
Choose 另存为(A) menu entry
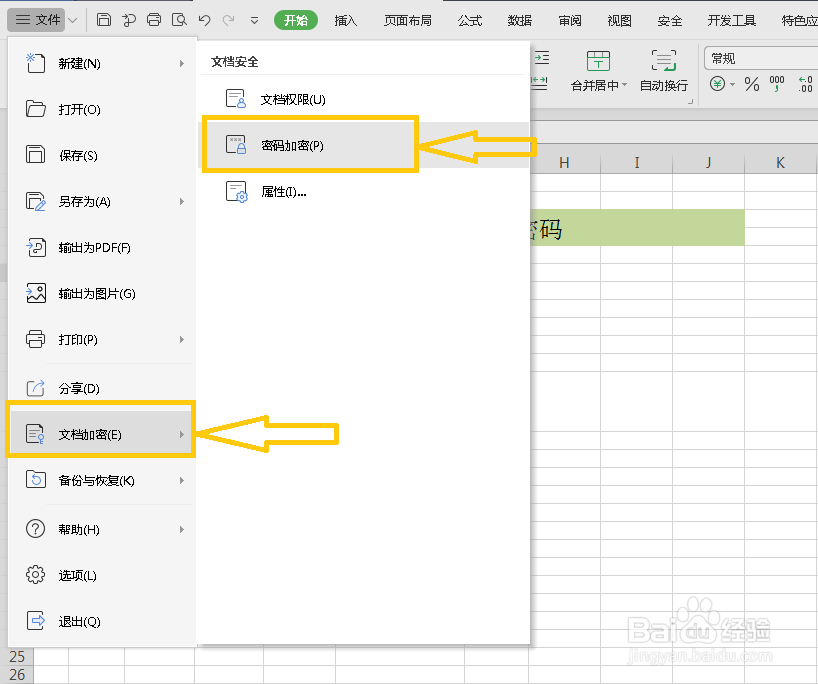click(x=102, y=201)
